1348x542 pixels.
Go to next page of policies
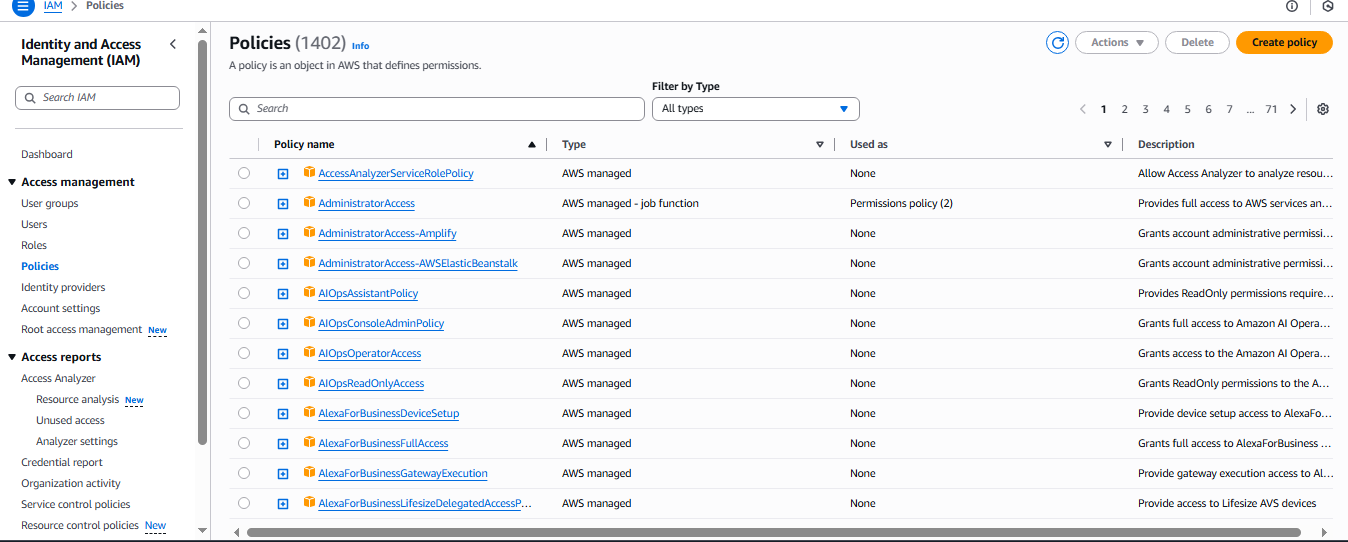[1293, 109]
